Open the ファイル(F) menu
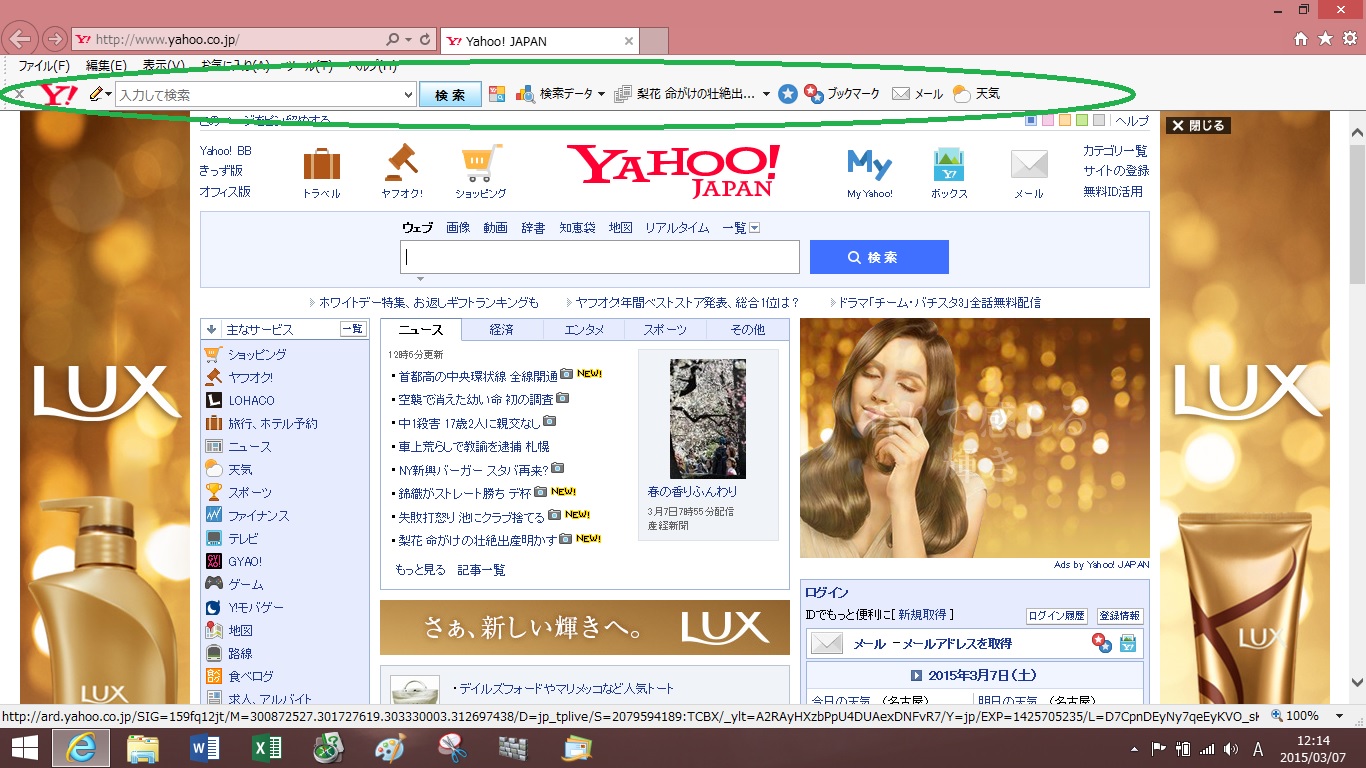 [x=45, y=66]
